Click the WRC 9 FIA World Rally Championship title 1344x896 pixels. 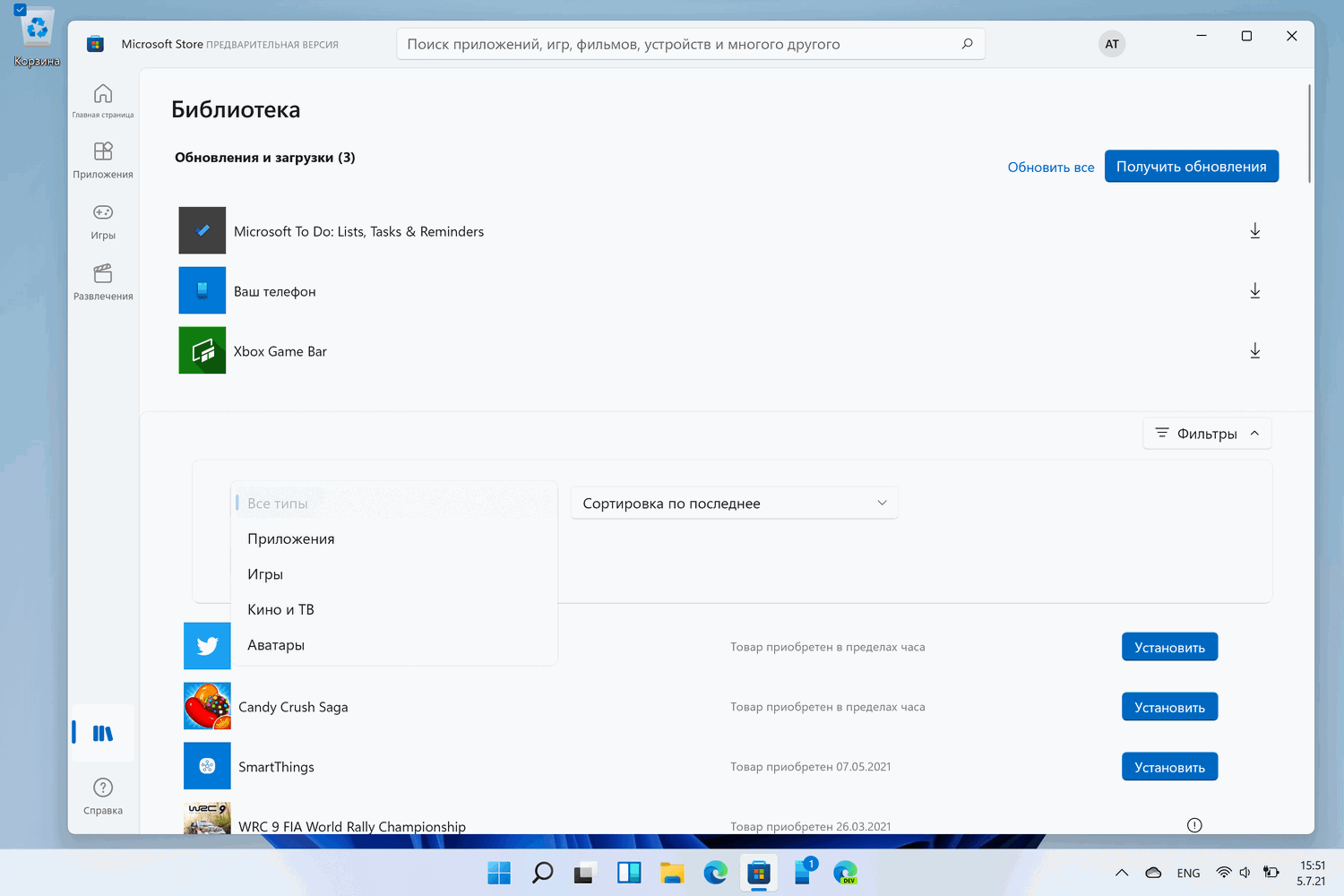coord(352,826)
